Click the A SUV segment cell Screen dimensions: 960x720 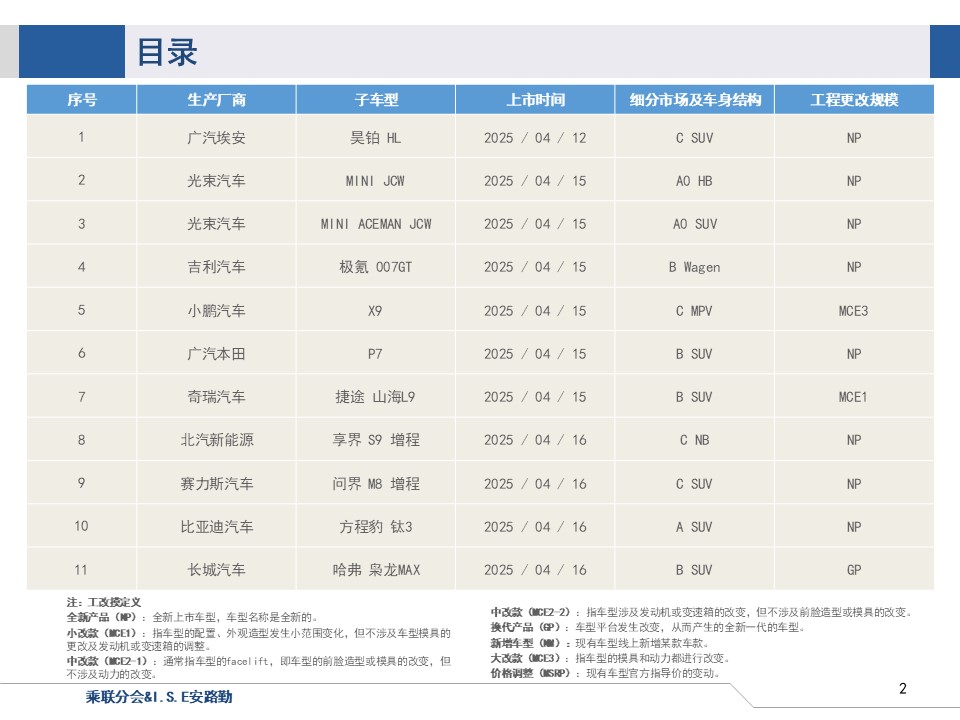(x=694, y=527)
